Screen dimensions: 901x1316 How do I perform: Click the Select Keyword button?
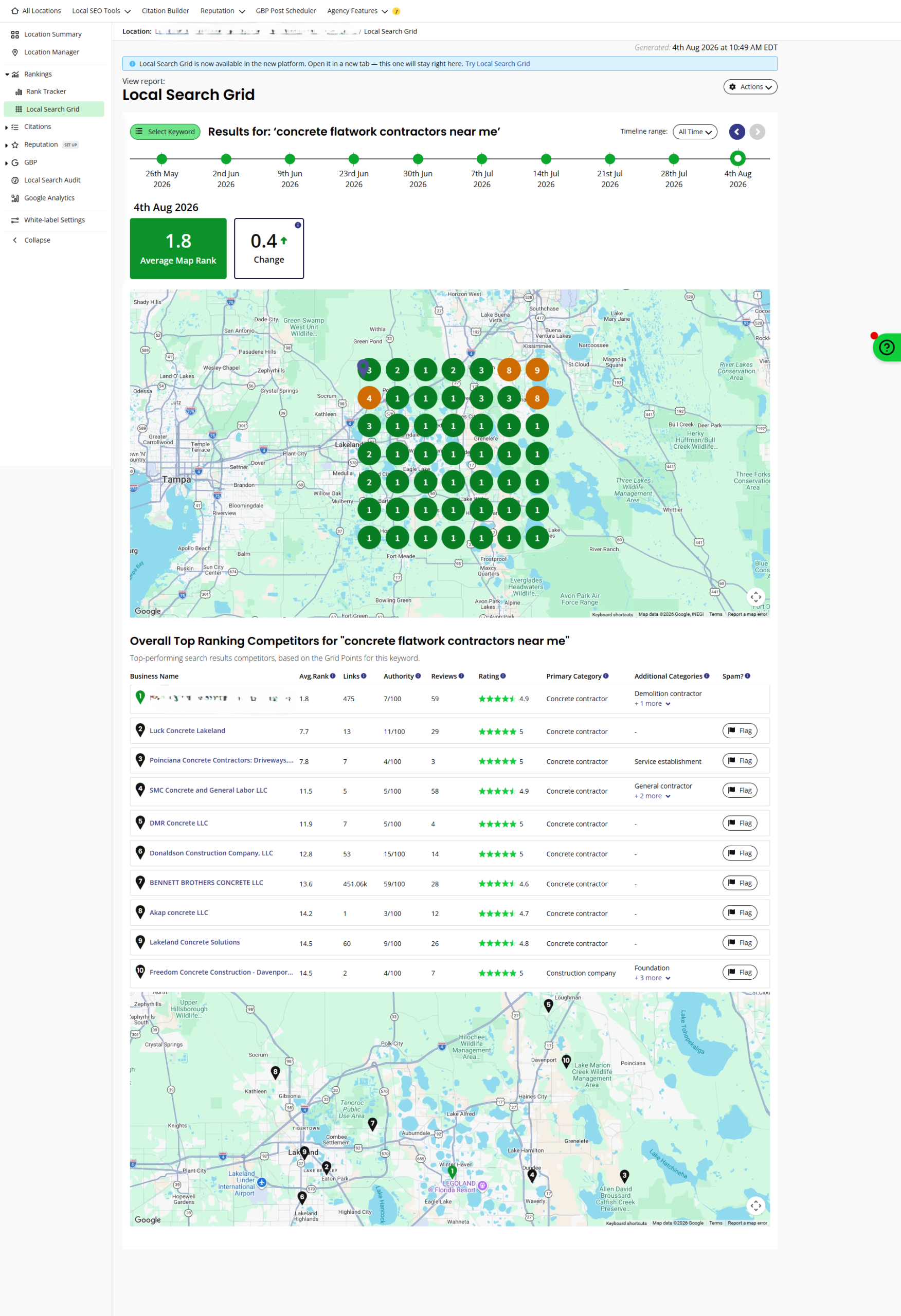click(x=165, y=132)
